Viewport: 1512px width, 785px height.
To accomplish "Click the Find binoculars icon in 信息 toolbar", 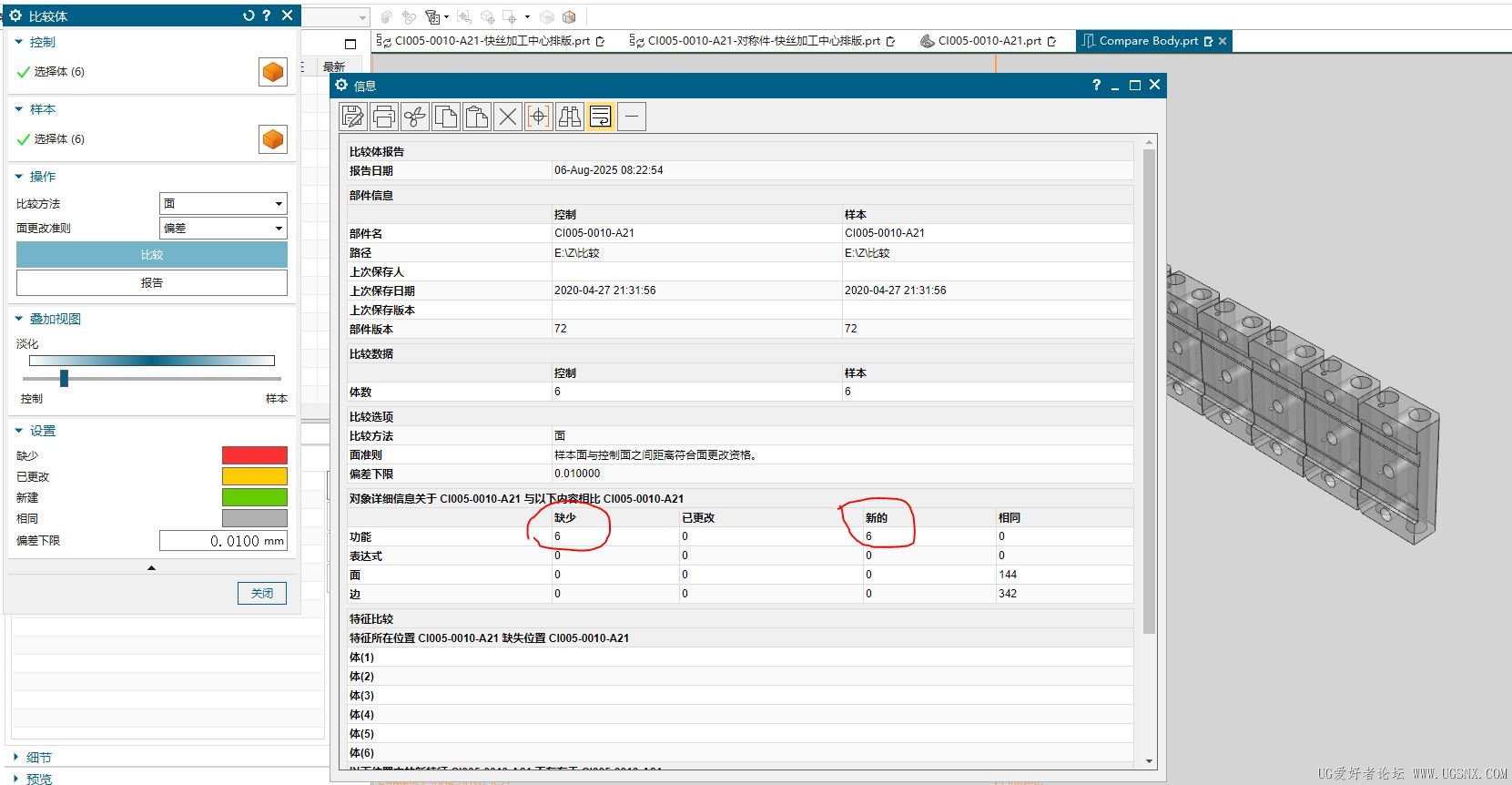I will tap(570, 117).
